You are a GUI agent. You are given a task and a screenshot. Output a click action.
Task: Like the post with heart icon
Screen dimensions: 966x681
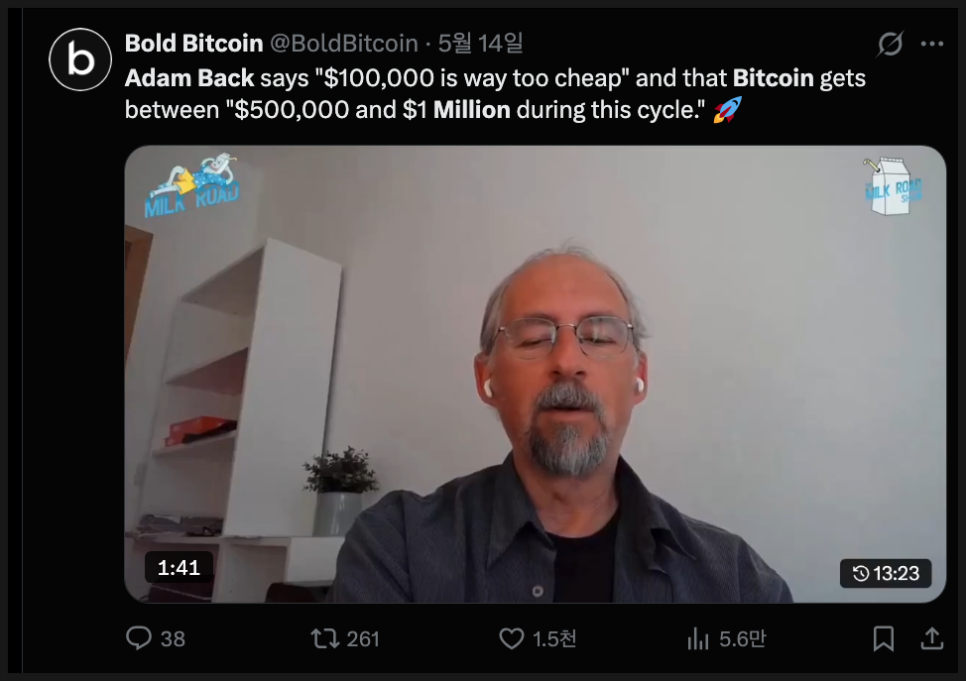click(511, 638)
